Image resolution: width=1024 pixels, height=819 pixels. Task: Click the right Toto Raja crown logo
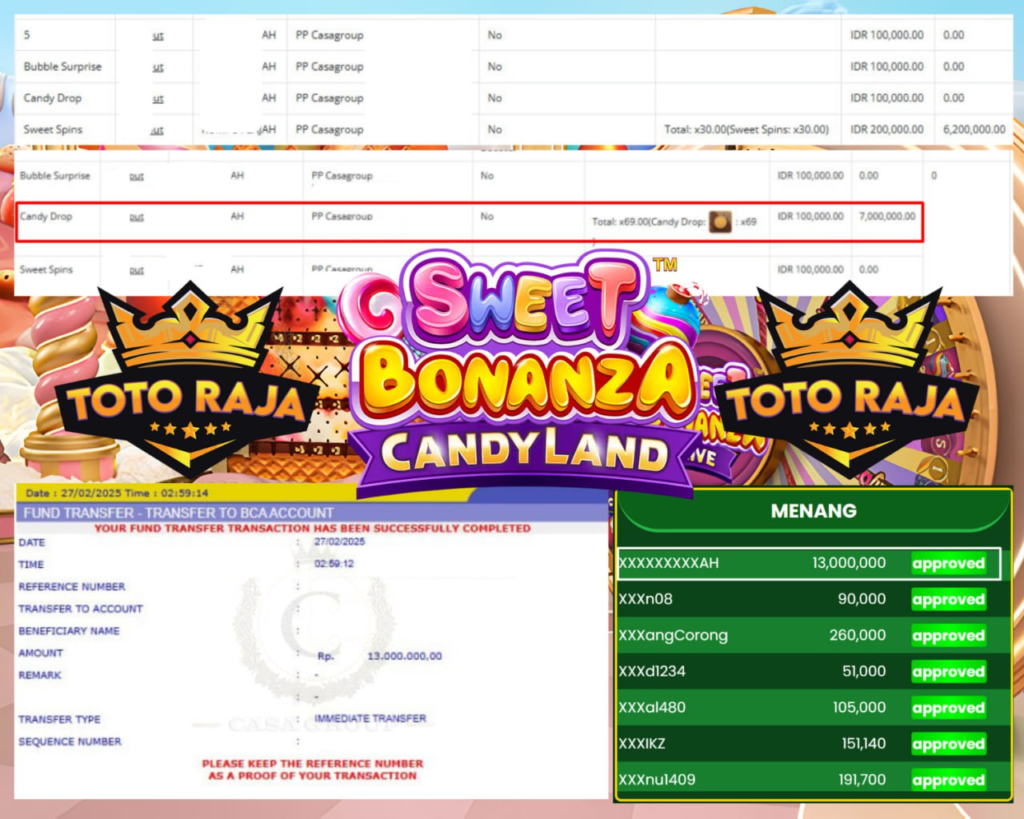click(x=846, y=380)
